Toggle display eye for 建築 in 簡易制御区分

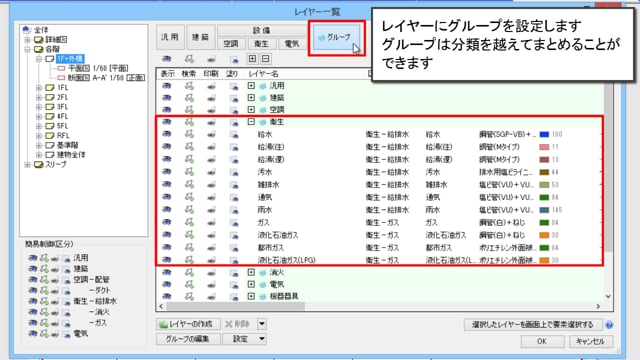click(33, 269)
